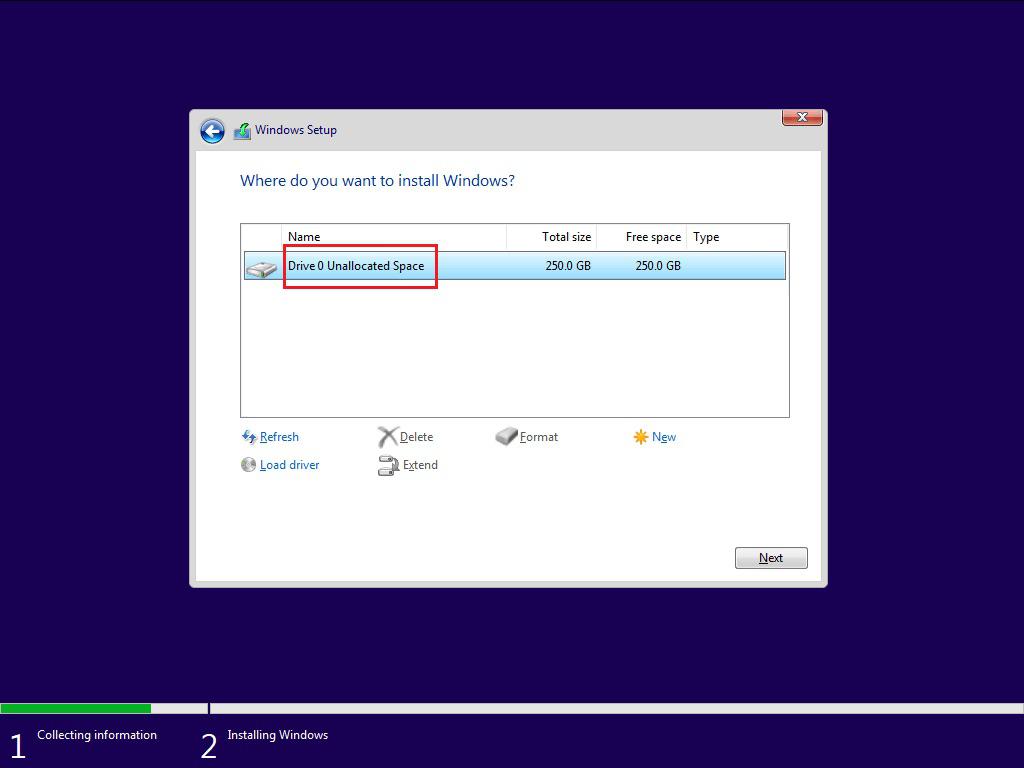Screen dimensions: 1024x768
Task: Click the Free space column header
Action: (652, 237)
